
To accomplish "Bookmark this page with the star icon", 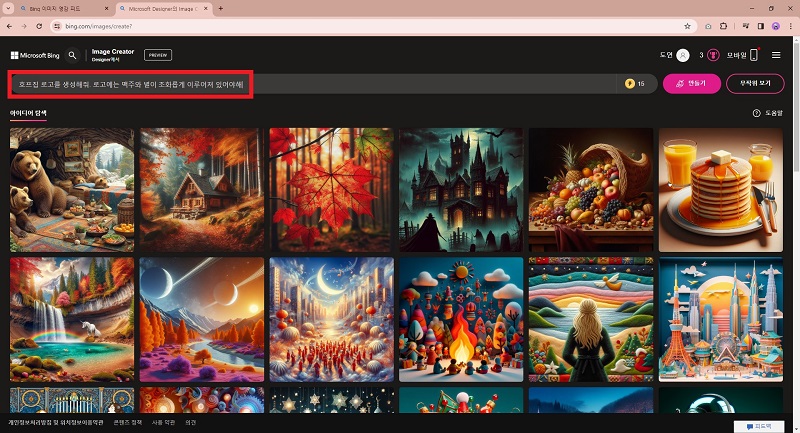I will point(687,26).
